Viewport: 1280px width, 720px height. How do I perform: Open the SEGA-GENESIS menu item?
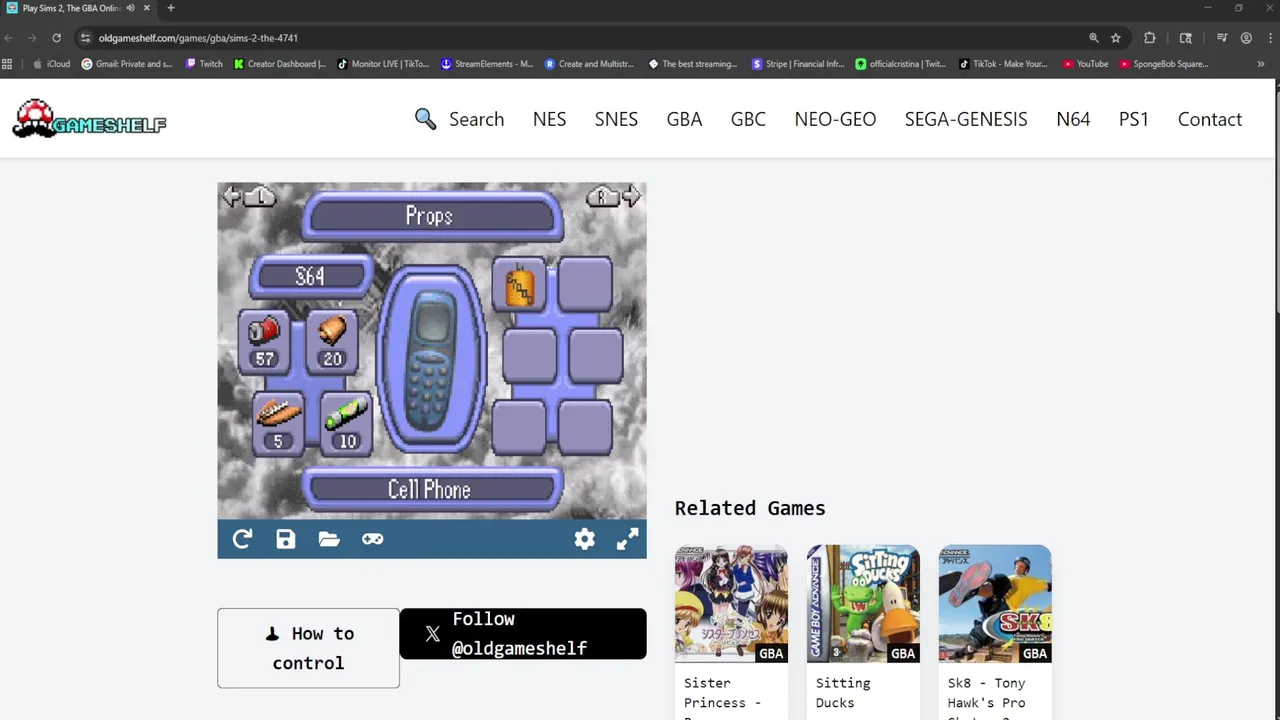coord(966,119)
